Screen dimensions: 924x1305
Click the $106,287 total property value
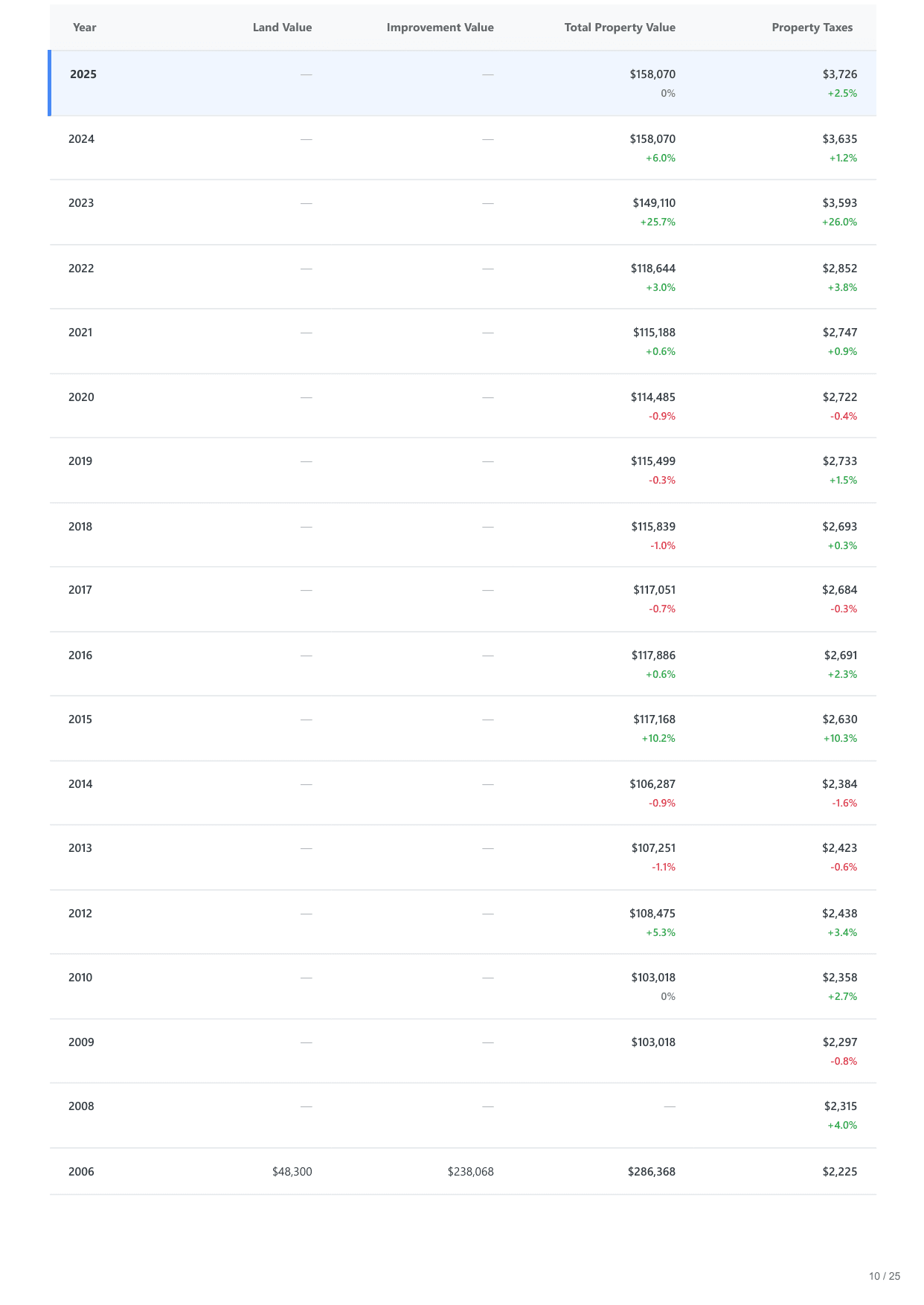[x=652, y=784]
